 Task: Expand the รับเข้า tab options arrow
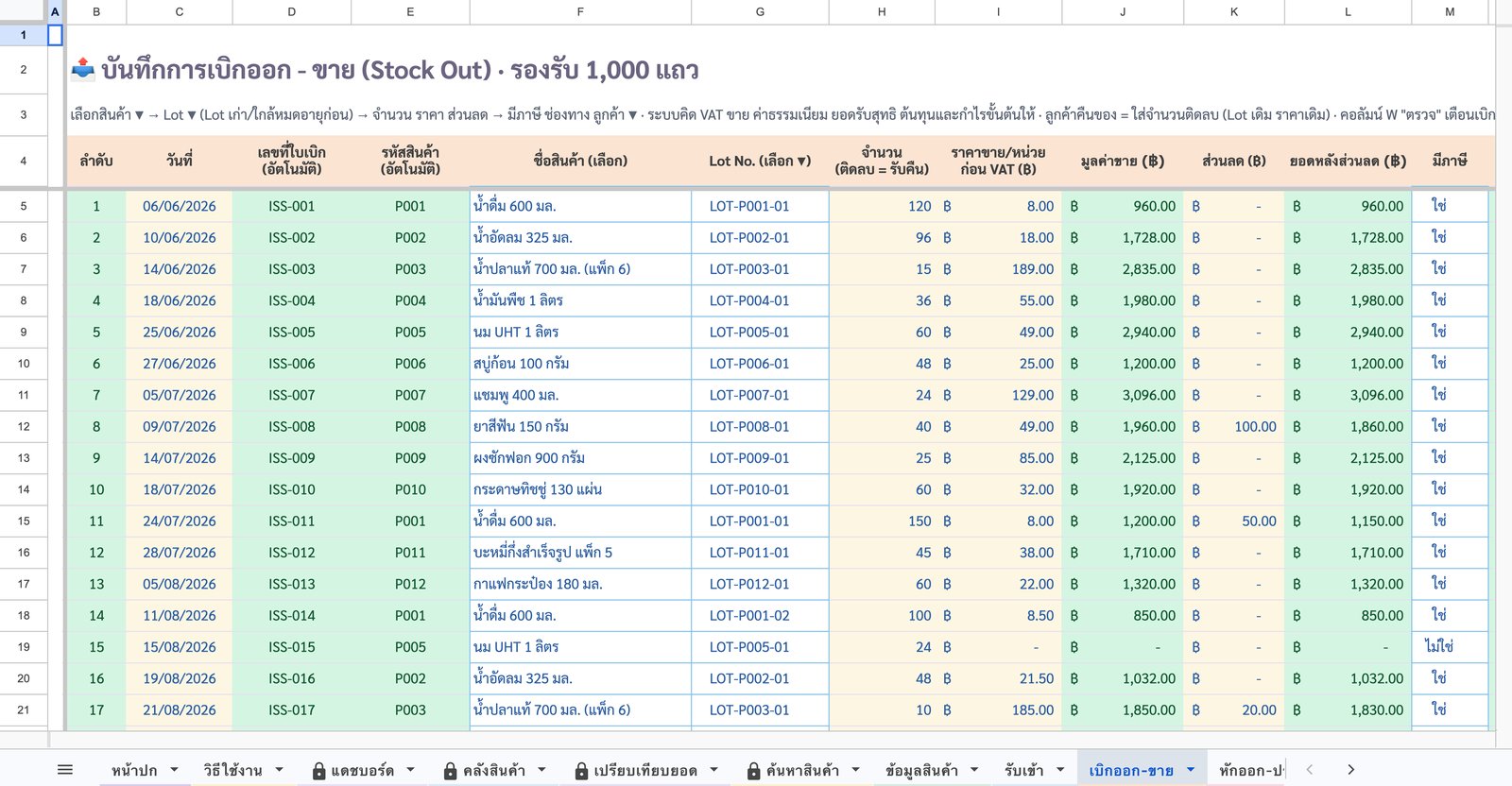tap(1060, 770)
